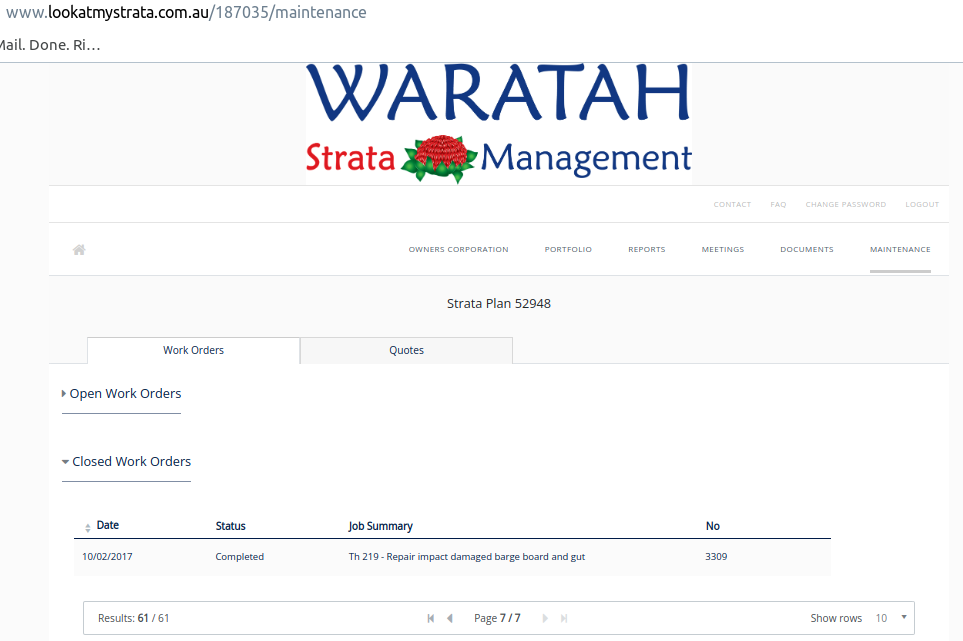
Task: Open the Reports menu item
Action: click(x=647, y=249)
